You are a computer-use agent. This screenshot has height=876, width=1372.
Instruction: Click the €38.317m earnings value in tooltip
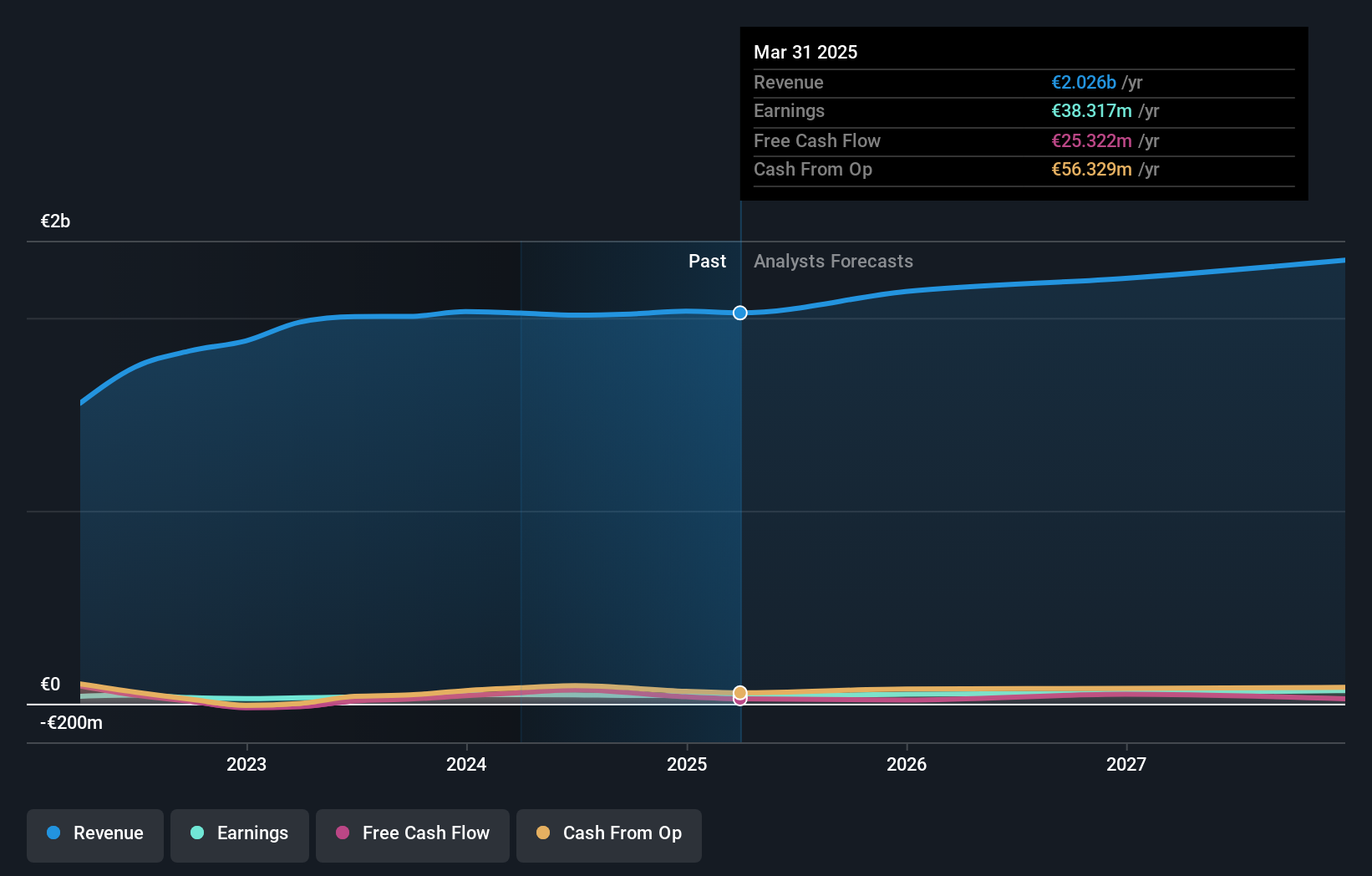[x=1091, y=110]
